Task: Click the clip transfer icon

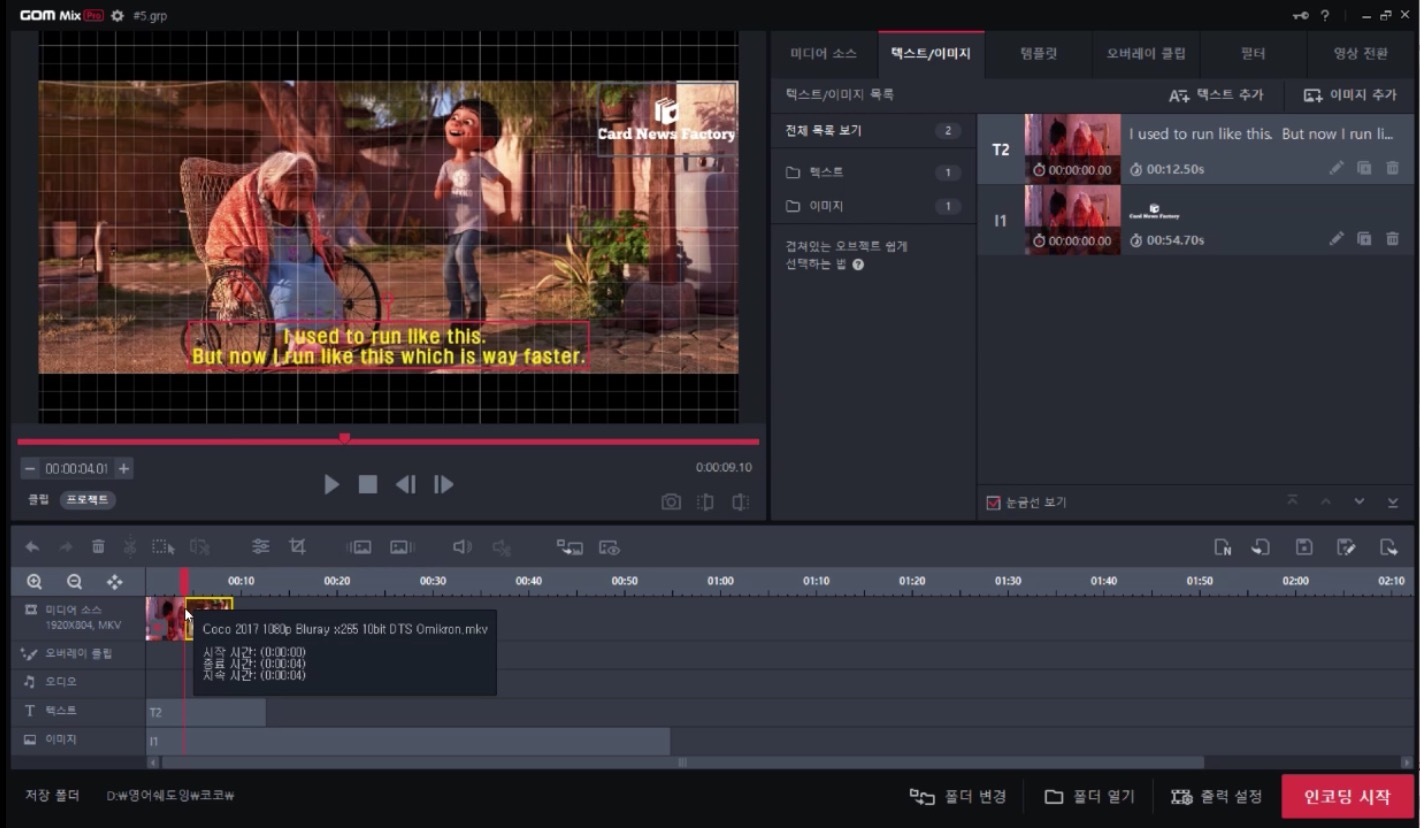Action: pyautogui.click(x=570, y=547)
